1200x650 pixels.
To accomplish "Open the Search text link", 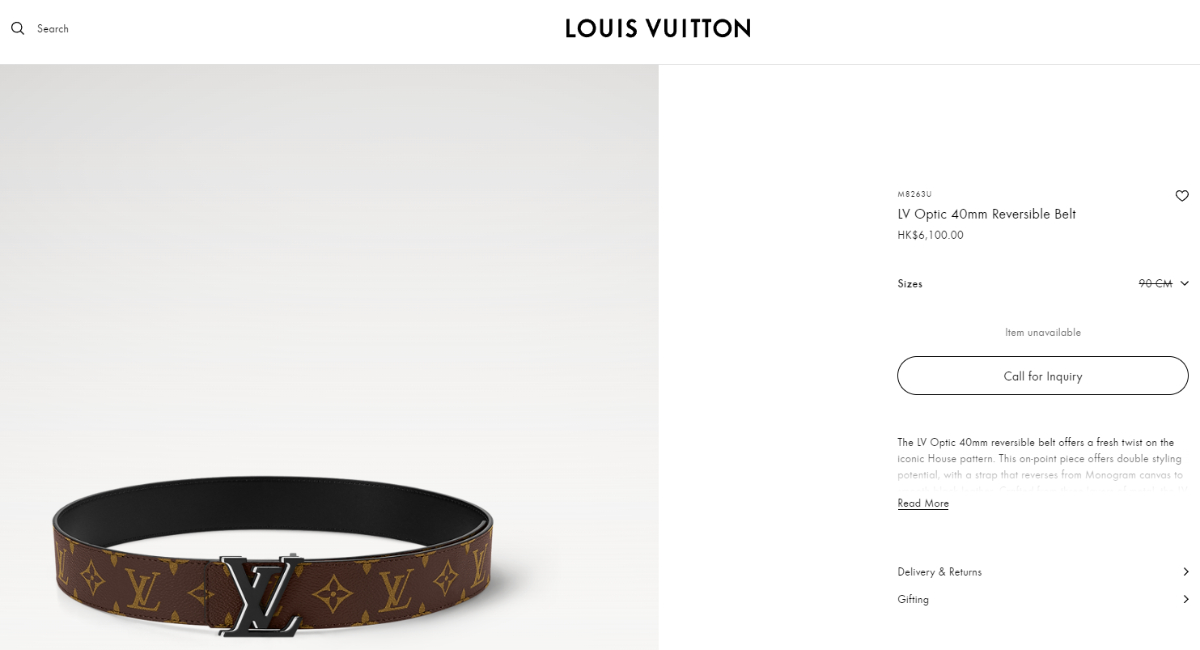I will click(x=53, y=29).
